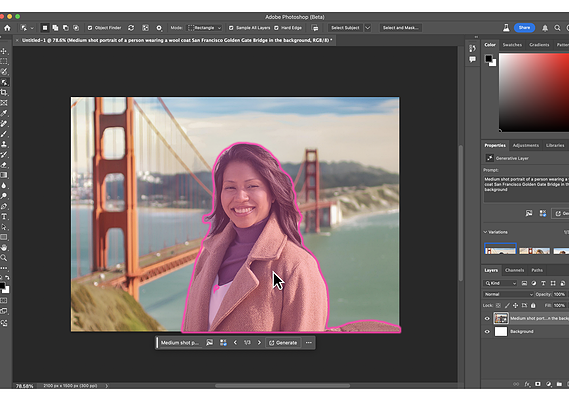Switch to the Libraries tab
569x399 pixels.
tap(555, 145)
